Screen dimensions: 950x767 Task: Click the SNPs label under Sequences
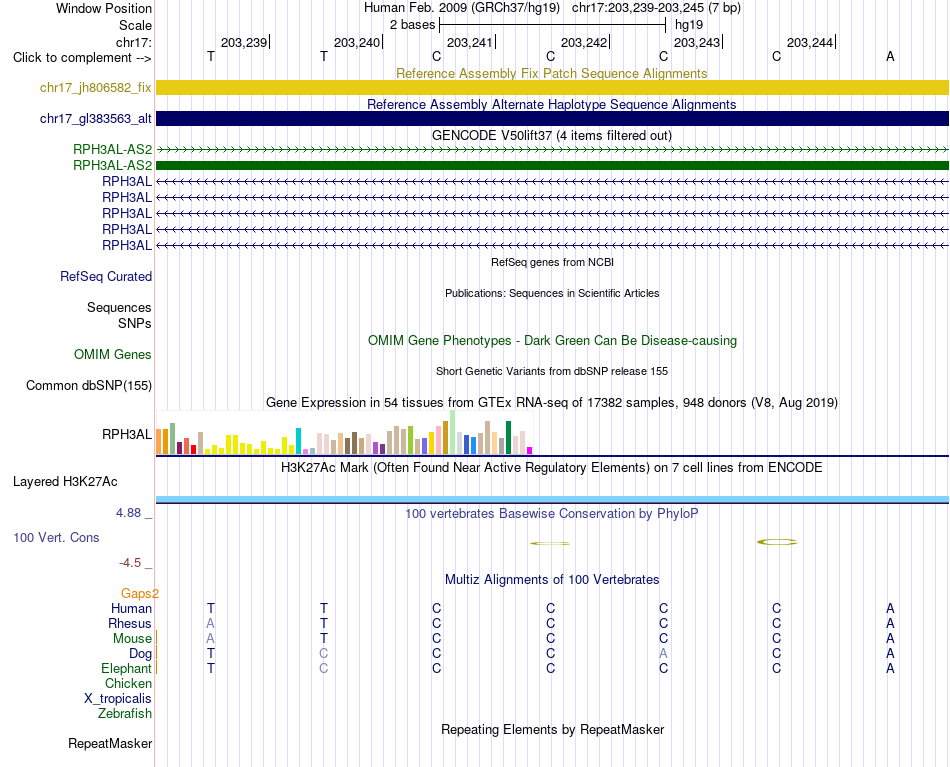[x=135, y=324]
